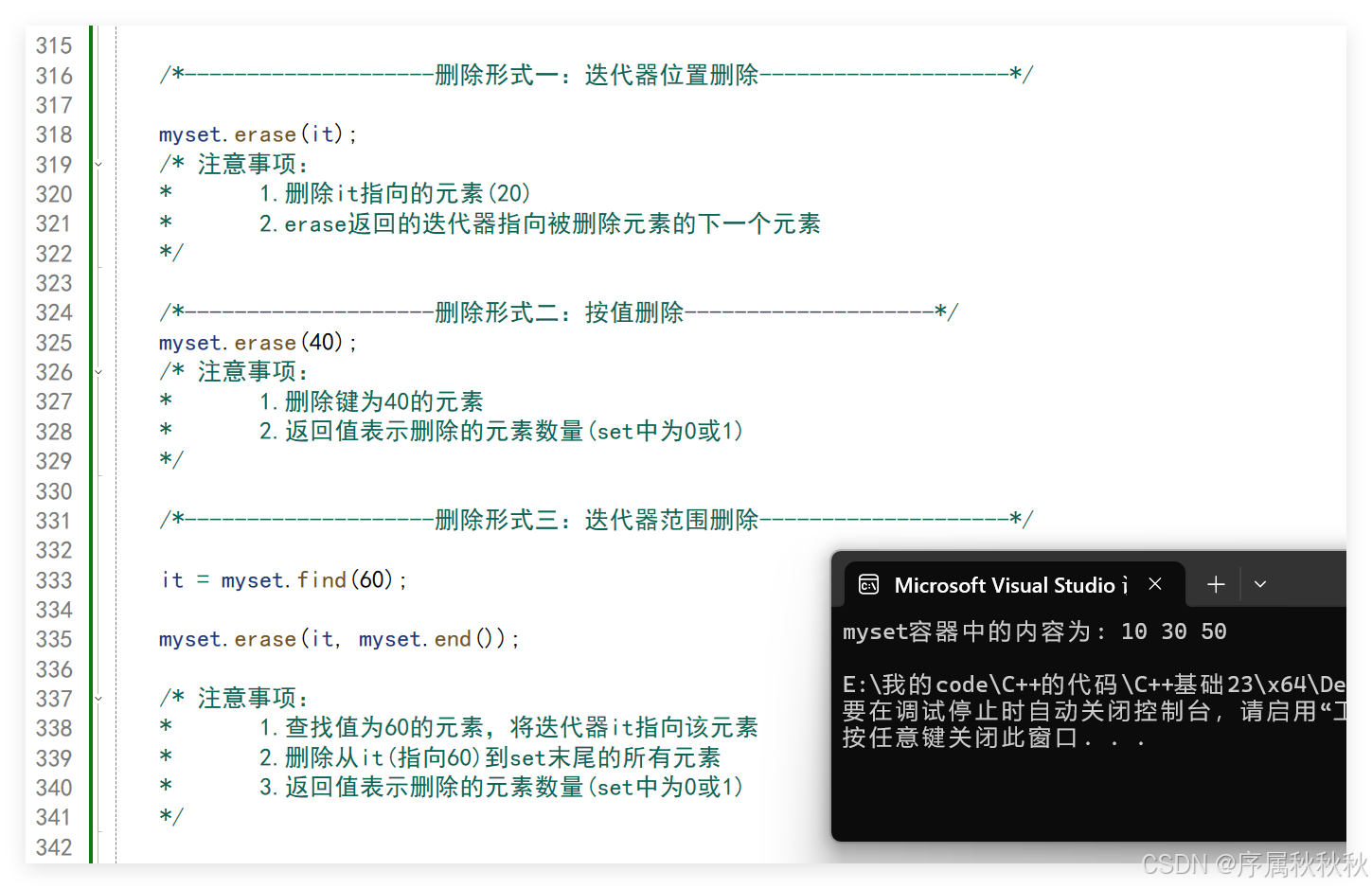This screenshot has height=889, width=1372.
Task: Select the Microsoft Visual Studio console tab
Action: point(1013,584)
